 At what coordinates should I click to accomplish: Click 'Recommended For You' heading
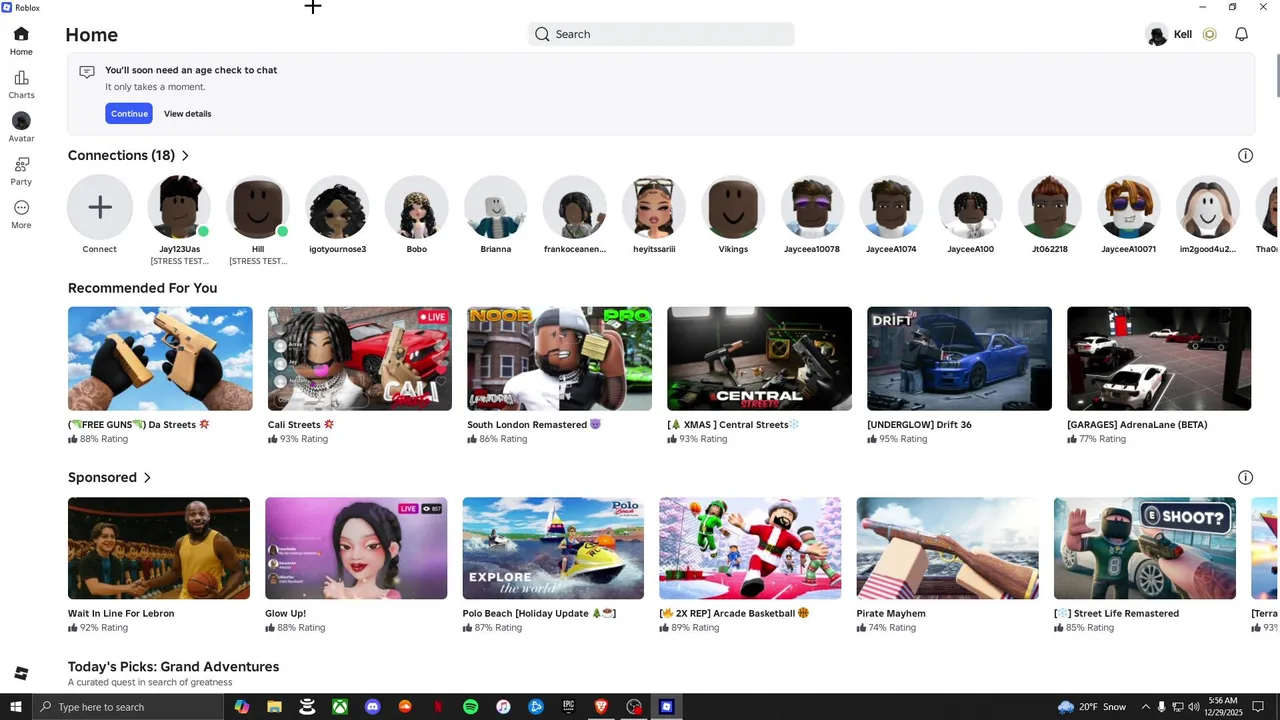pyautogui.click(x=142, y=288)
